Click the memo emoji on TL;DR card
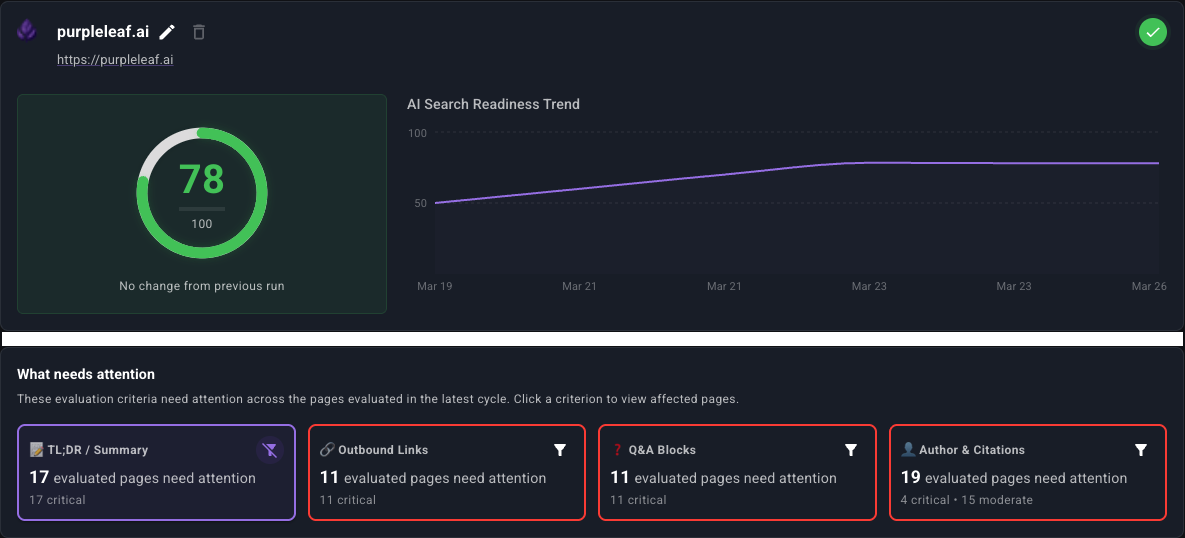This screenshot has height=538, width=1185. point(36,450)
